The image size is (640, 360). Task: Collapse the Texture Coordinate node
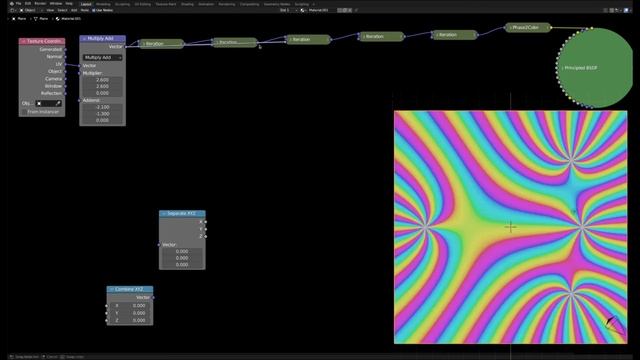(x=23, y=41)
